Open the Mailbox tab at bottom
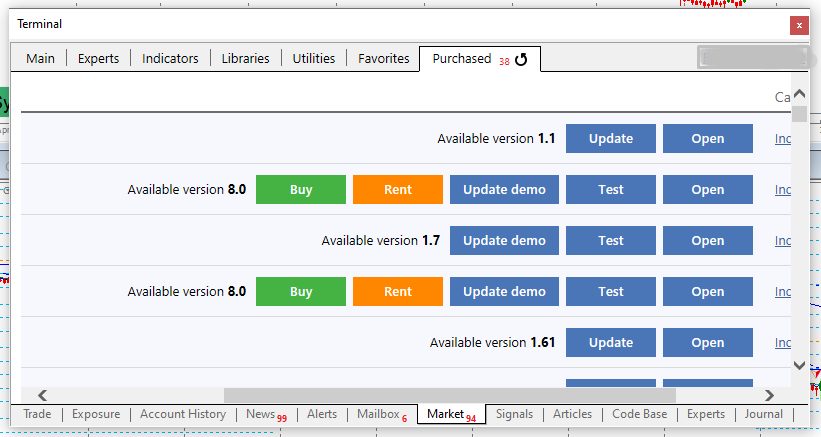Screen dimensions: 821x437 (x=379, y=414)
